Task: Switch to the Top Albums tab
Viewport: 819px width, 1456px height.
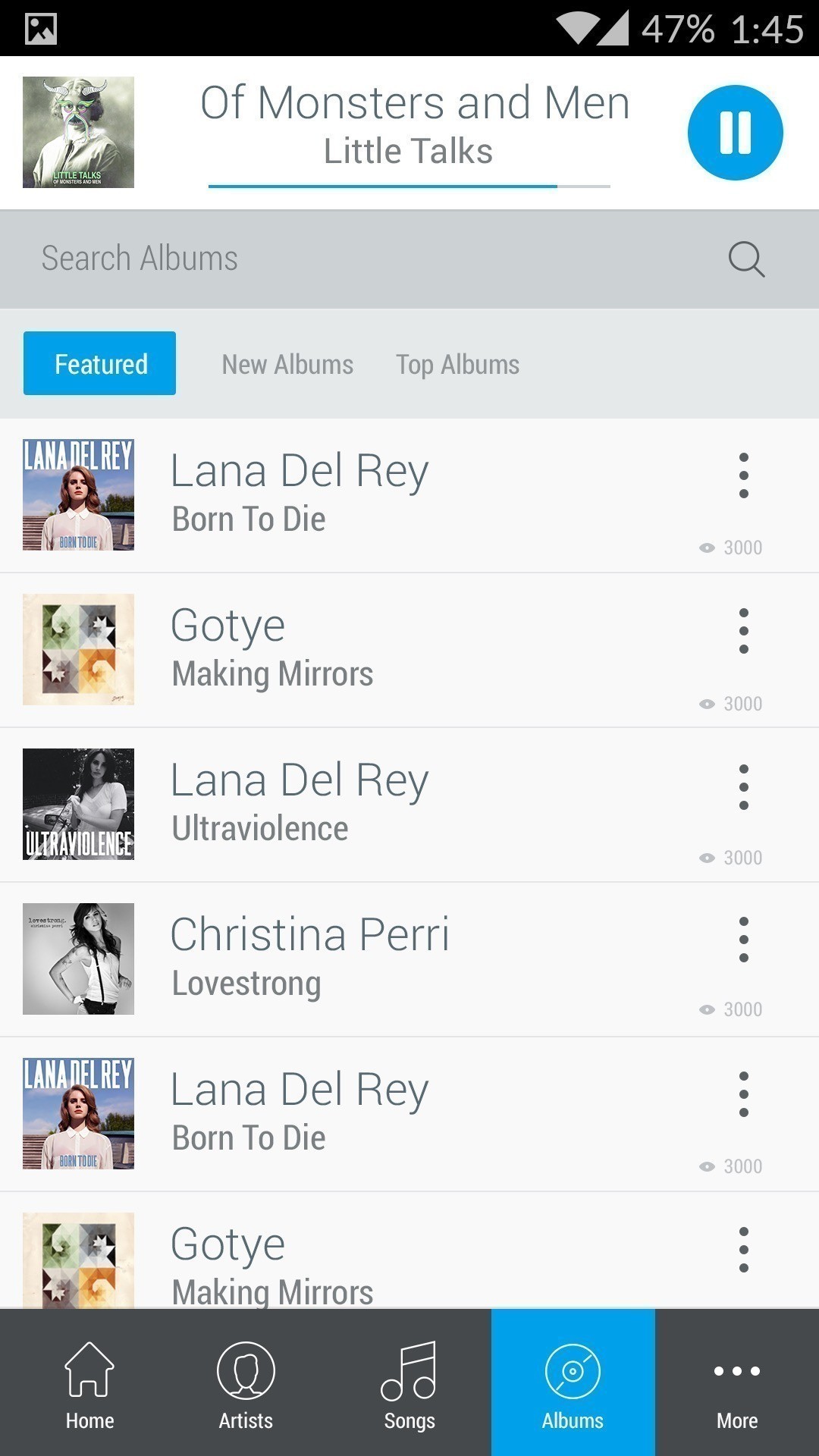Action: pyautogui.click(x=457, y=365)
